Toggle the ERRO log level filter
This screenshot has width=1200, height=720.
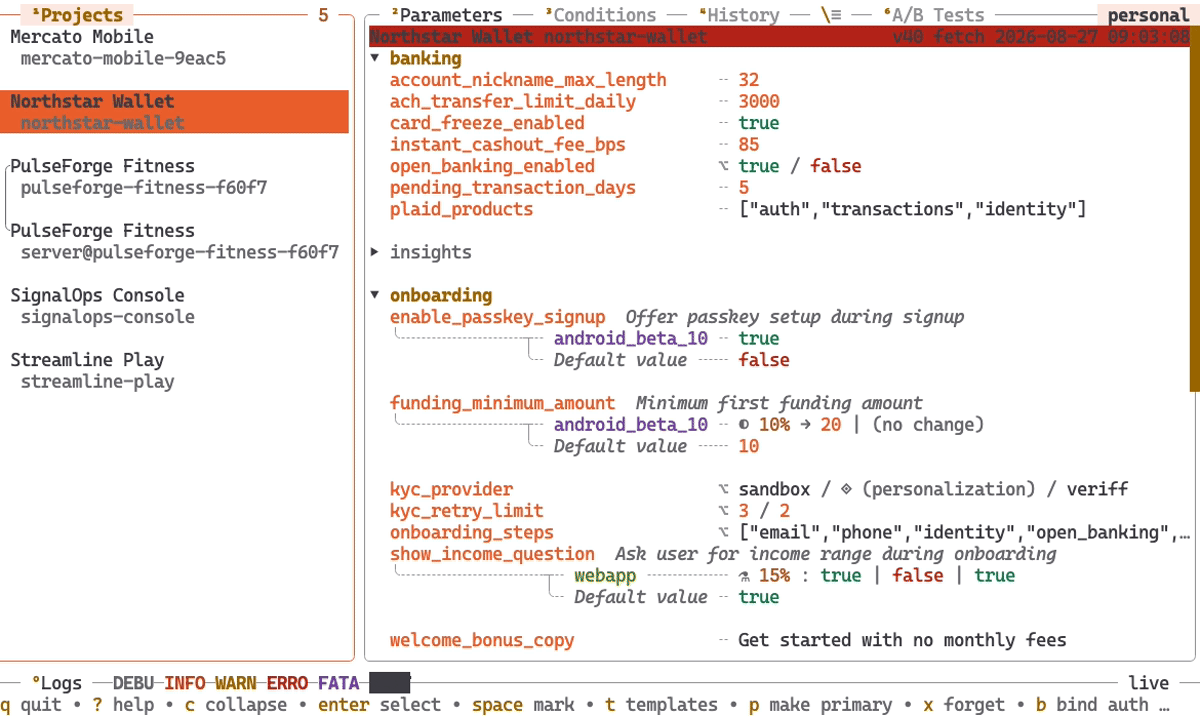click(287, 683)
